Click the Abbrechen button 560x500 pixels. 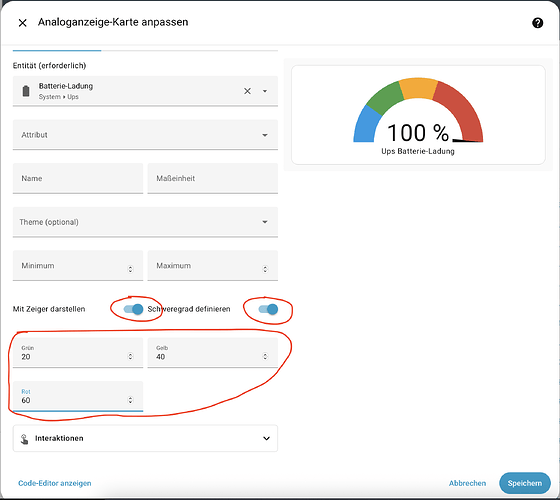467,483
